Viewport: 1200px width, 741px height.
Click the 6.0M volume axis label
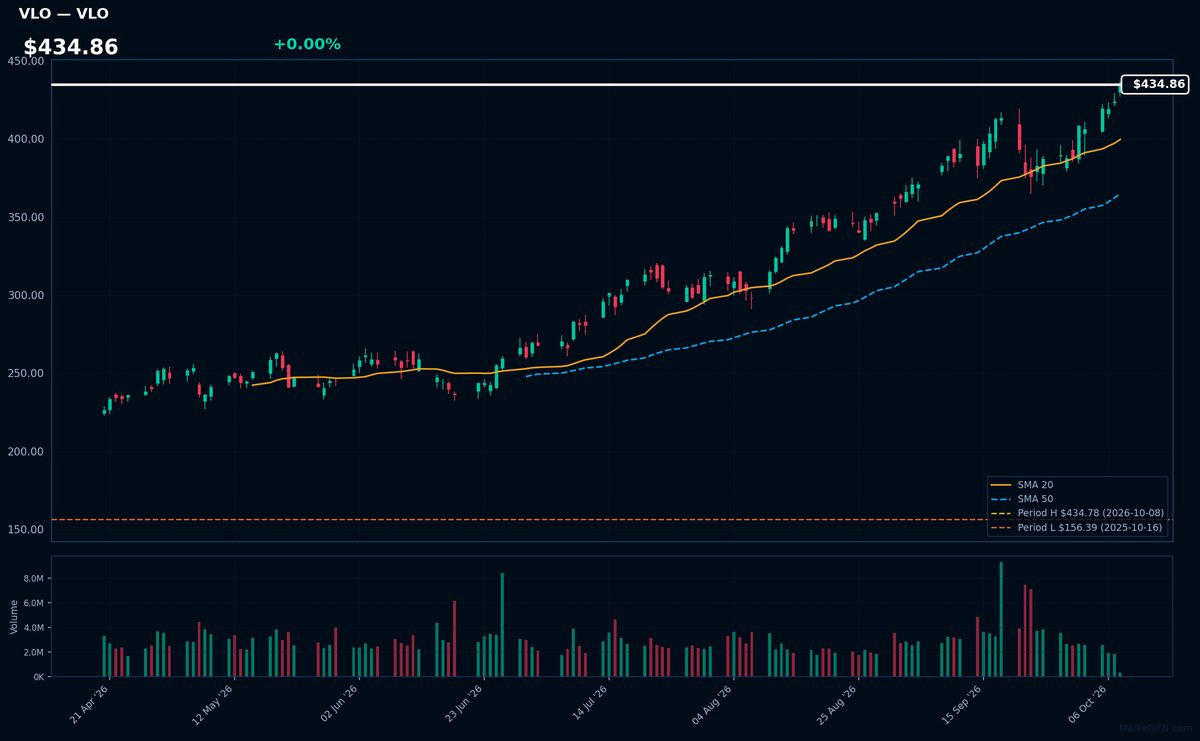tap(32, 603)
